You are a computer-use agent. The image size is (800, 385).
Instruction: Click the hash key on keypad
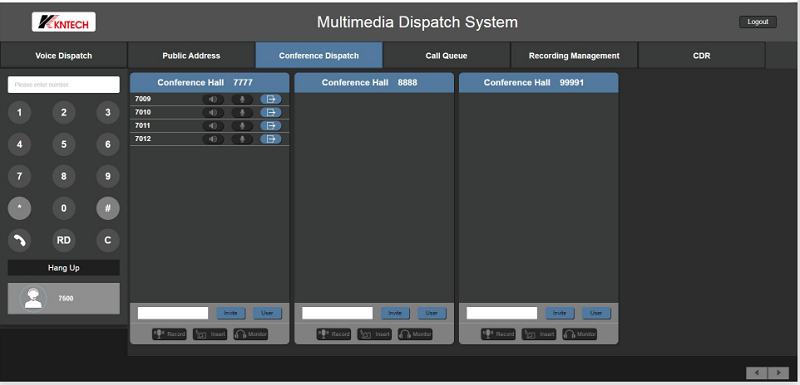click(108, 208)
